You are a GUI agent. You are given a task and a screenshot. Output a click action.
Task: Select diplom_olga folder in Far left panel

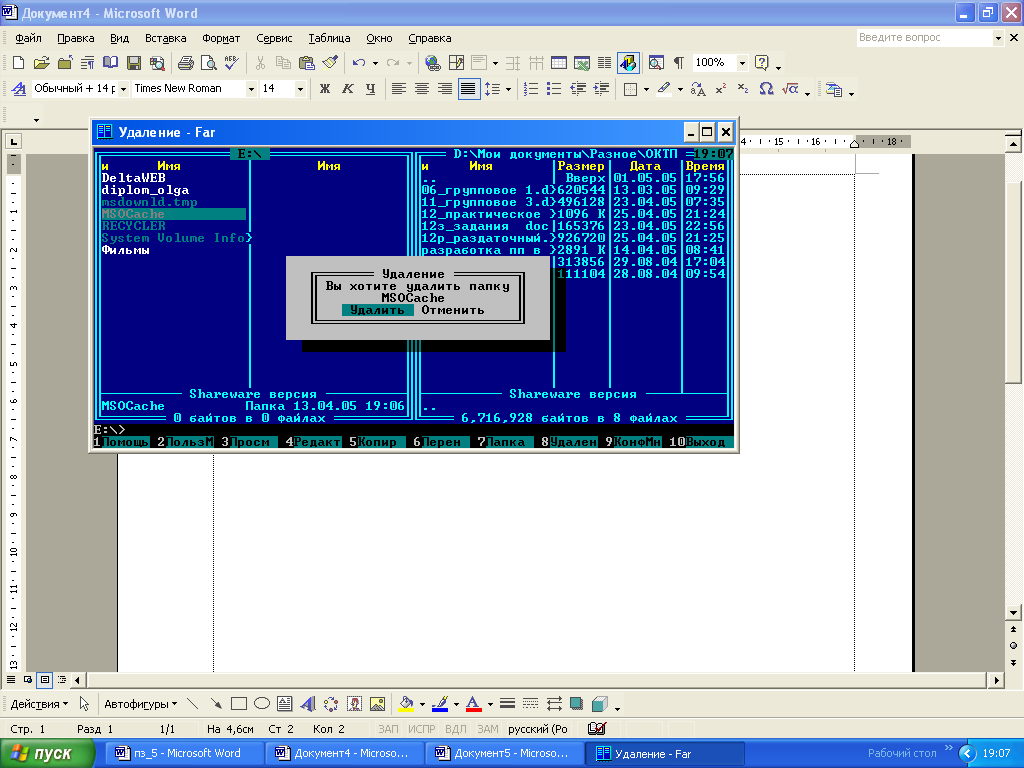pos(145,190)
